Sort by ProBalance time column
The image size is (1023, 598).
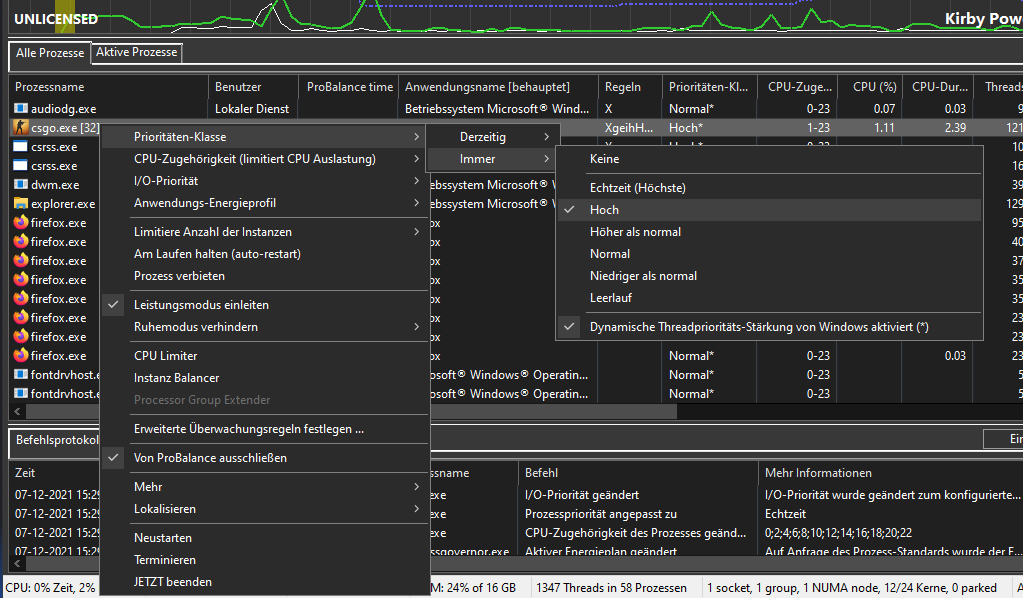(x=348, y=87)
